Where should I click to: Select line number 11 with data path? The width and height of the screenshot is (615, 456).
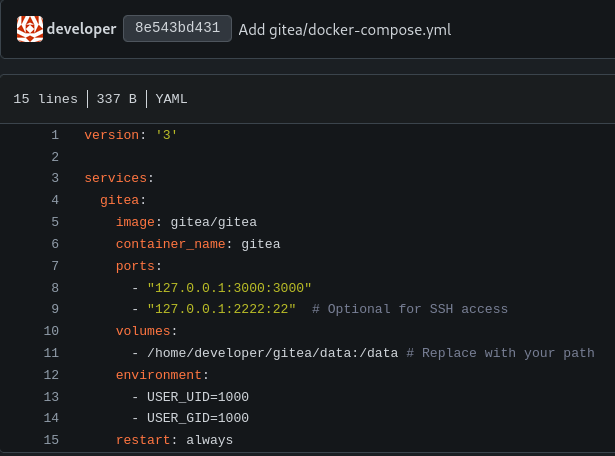51,353
